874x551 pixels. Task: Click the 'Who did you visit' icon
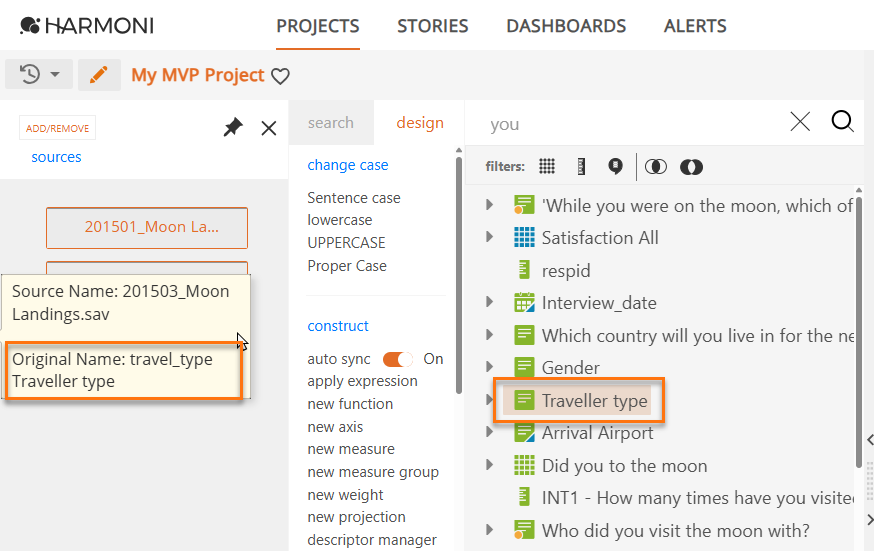click(524, 530)
